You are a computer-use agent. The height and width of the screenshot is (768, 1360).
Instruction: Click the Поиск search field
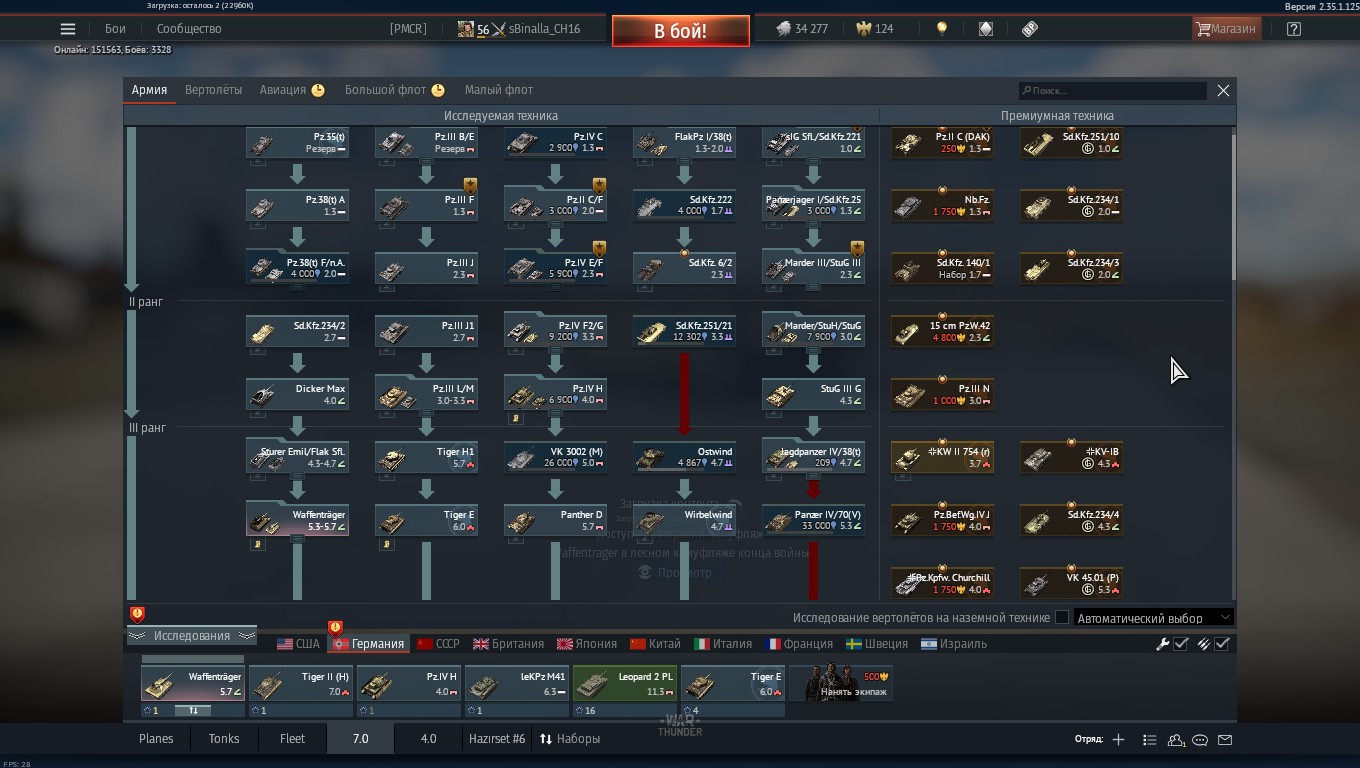1112,90
